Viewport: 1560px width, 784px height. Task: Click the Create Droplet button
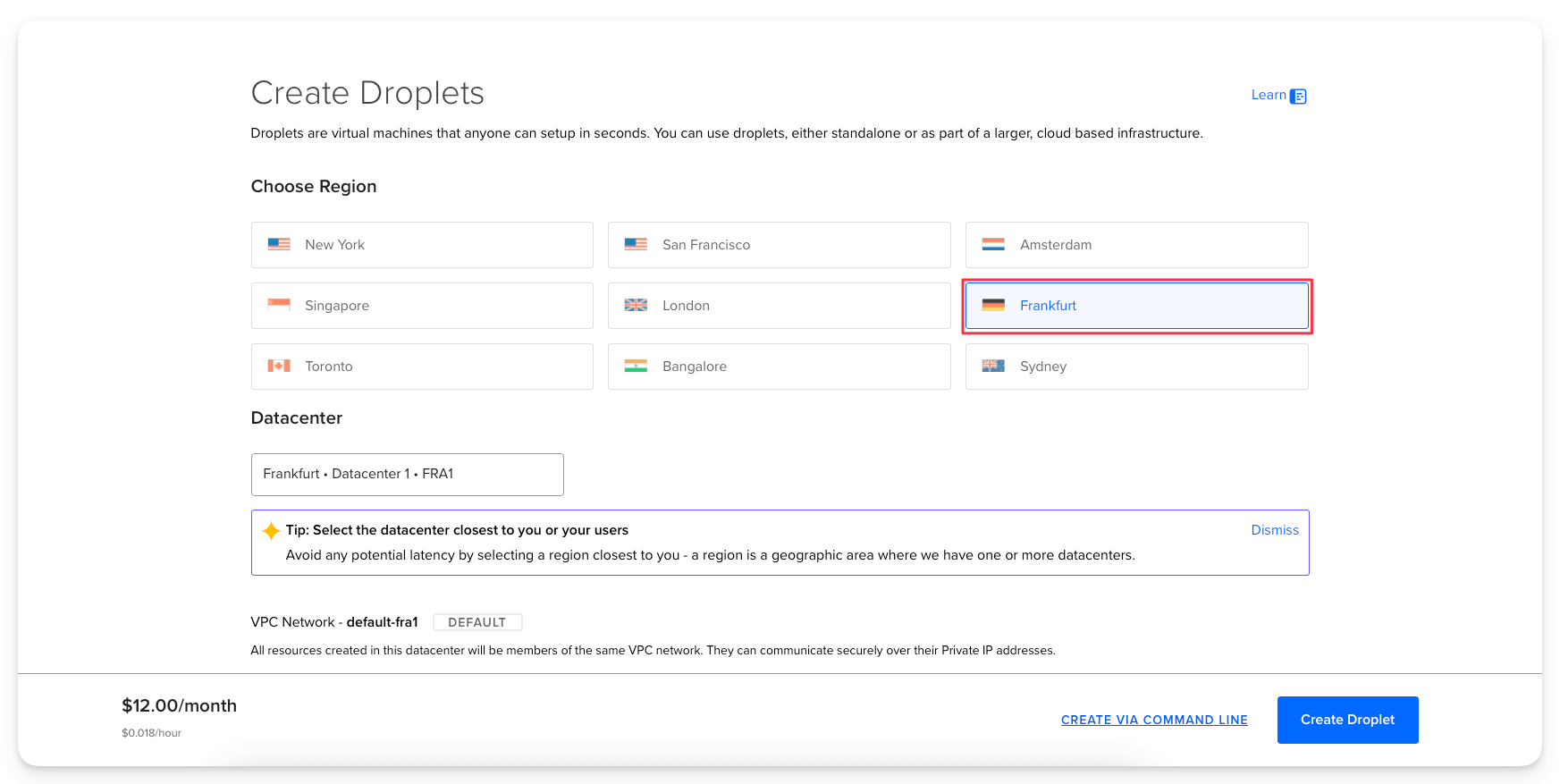coord(1347,720)
